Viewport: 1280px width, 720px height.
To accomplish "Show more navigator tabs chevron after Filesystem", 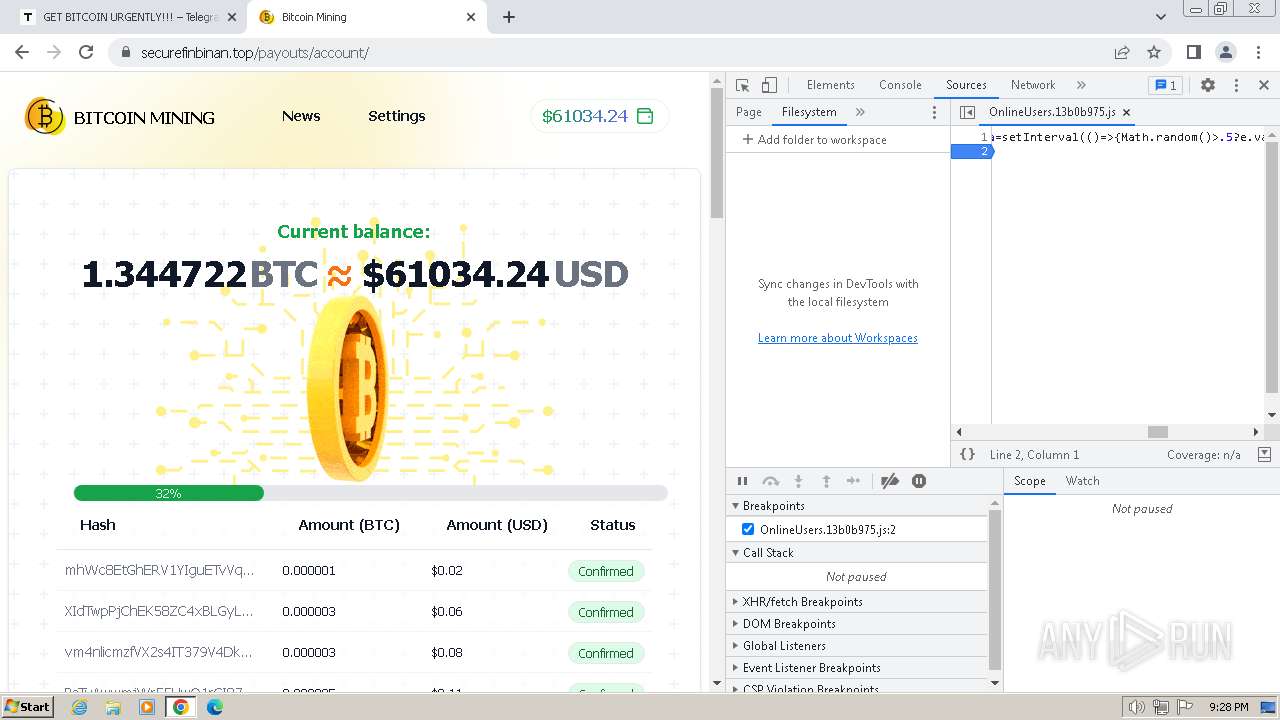I will click(x=860, y=112).
